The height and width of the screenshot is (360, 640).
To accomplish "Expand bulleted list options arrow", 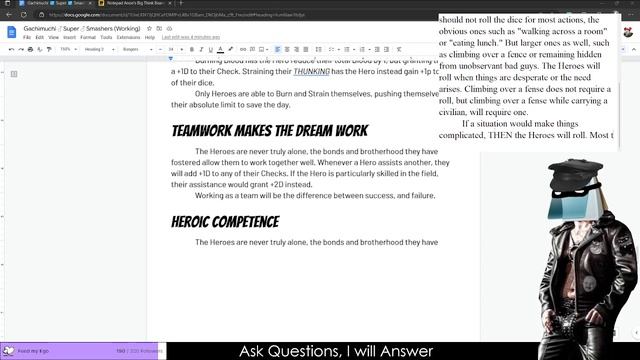I will [x=353, y=49].
